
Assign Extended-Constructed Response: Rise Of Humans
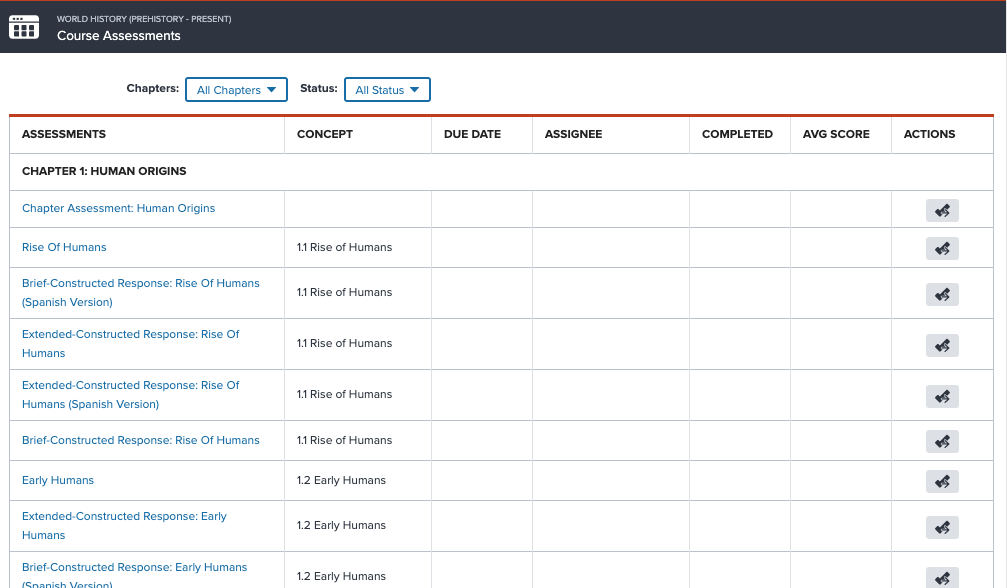coord(941,345)
